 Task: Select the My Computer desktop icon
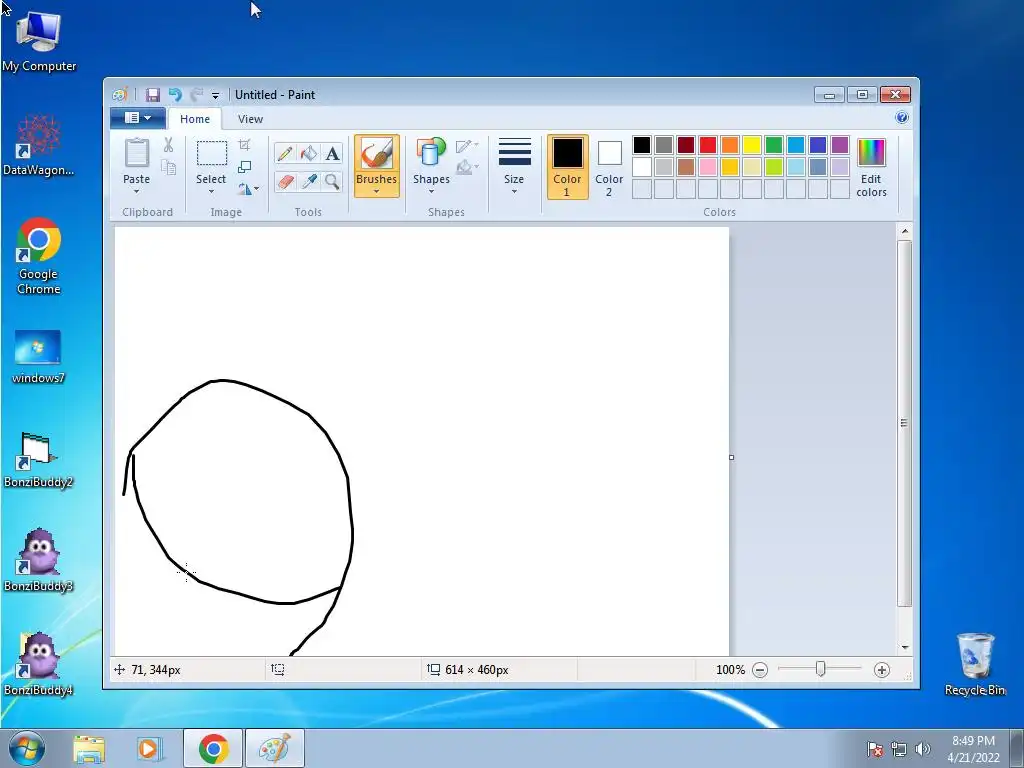(x=39, y=42)
